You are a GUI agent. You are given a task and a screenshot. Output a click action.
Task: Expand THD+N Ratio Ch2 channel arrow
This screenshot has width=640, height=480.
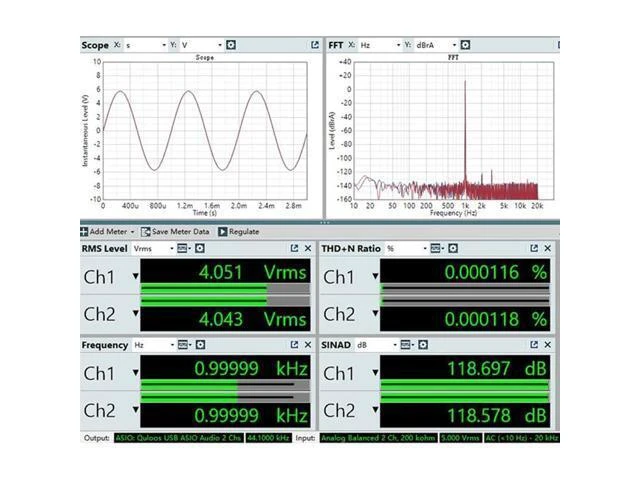click(x=375, y=313)
